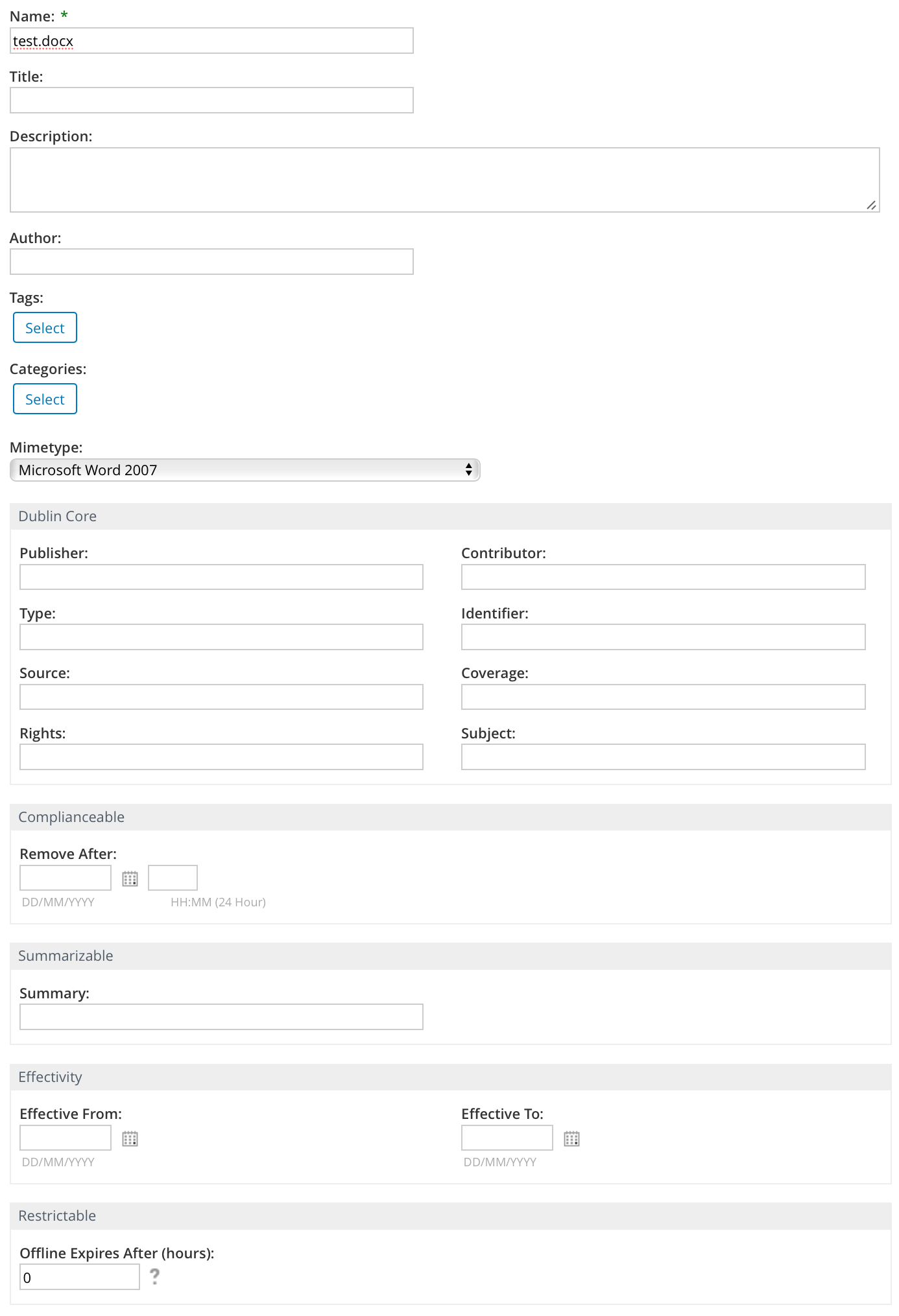Open the Mimetype dropdown
899x1316 pixels.
pos(245,470)
